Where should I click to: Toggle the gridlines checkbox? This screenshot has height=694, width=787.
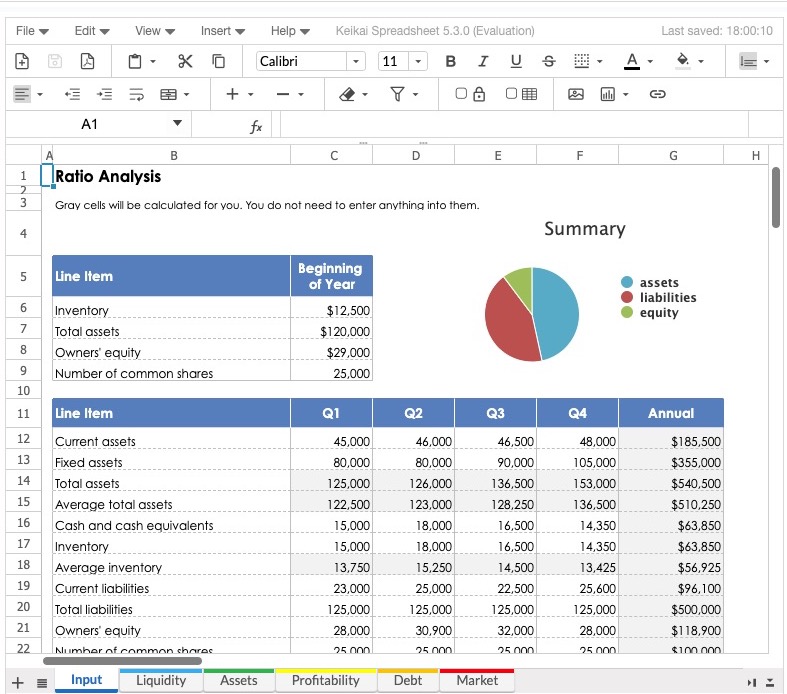[511, 93]
